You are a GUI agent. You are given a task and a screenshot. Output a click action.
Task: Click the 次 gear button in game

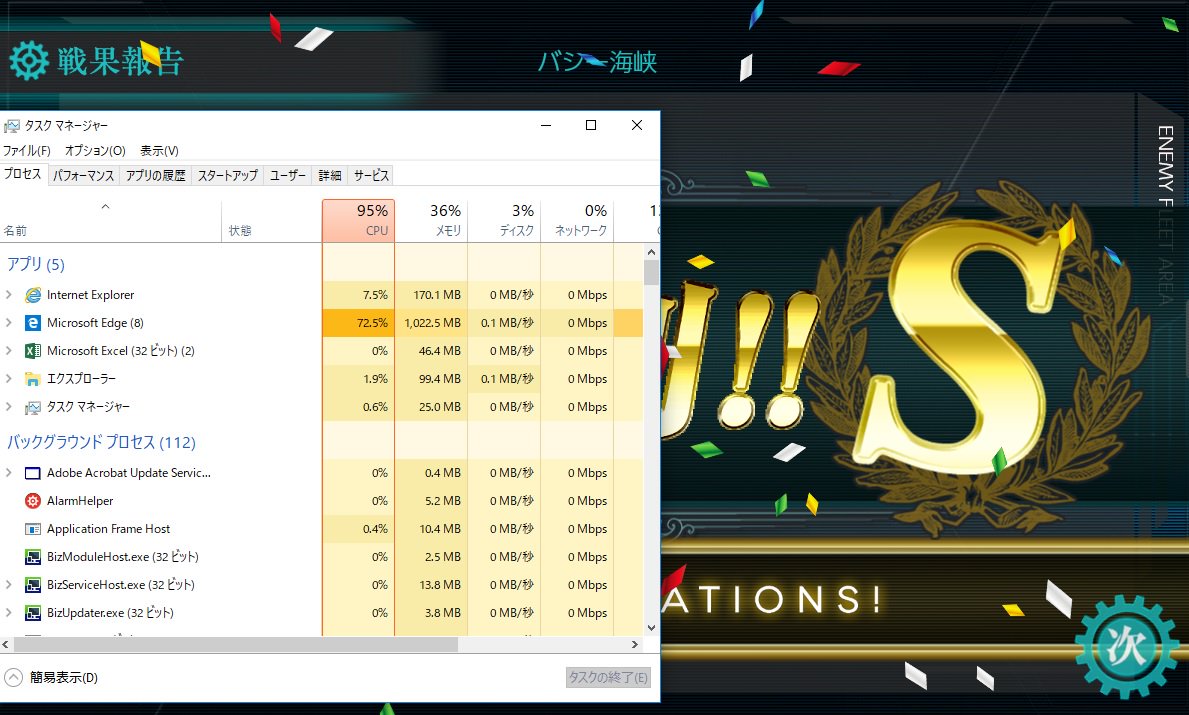[1126, 647]
